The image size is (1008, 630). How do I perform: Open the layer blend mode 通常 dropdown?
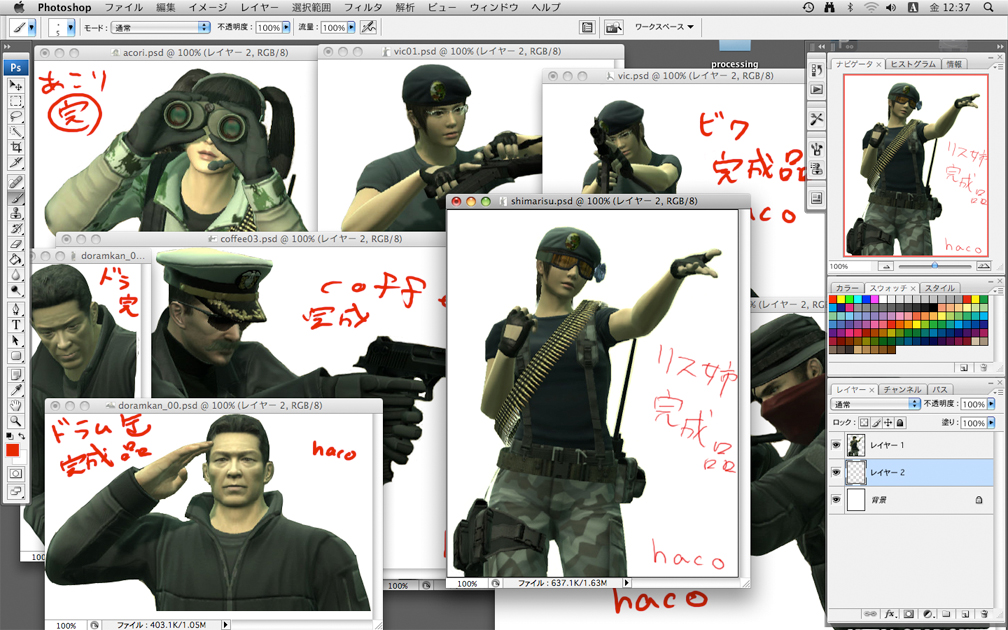tap(876, 404)
